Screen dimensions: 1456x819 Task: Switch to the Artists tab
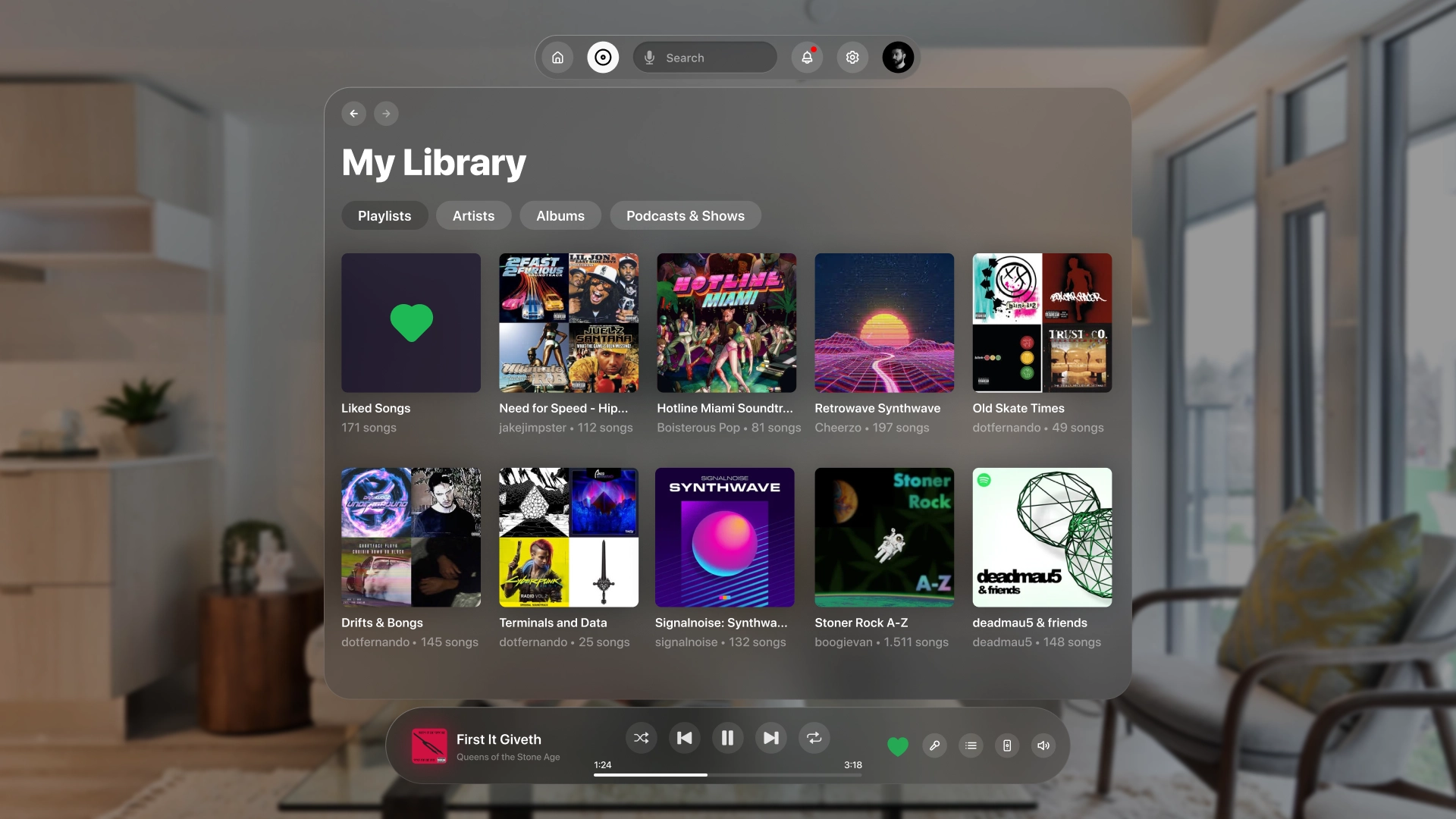pos(473,215)
